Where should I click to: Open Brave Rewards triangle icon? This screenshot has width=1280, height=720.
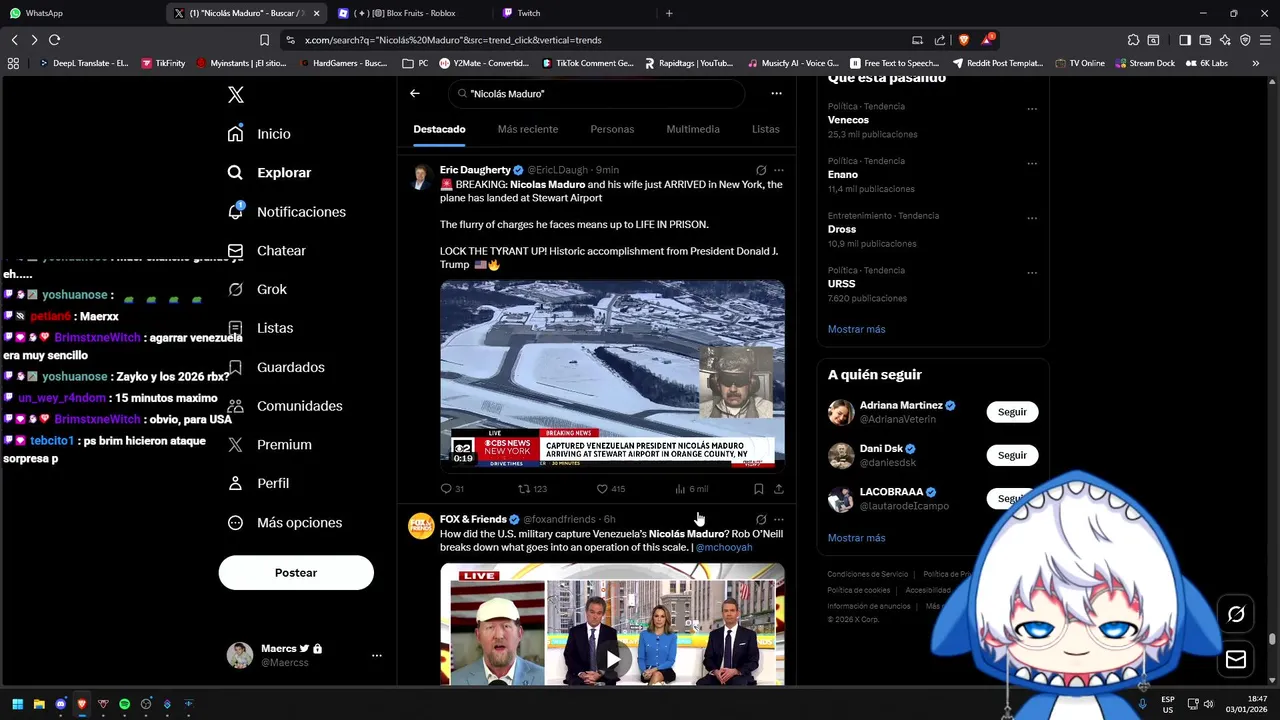[x=988, y=40]
